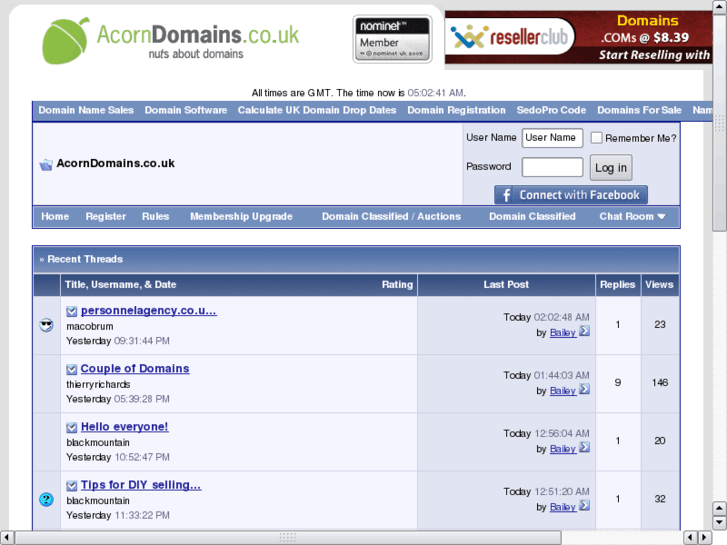The image size is (727, 545).
Task: Open the Register page
Action: pyautogui.click(x=106, y=217)
